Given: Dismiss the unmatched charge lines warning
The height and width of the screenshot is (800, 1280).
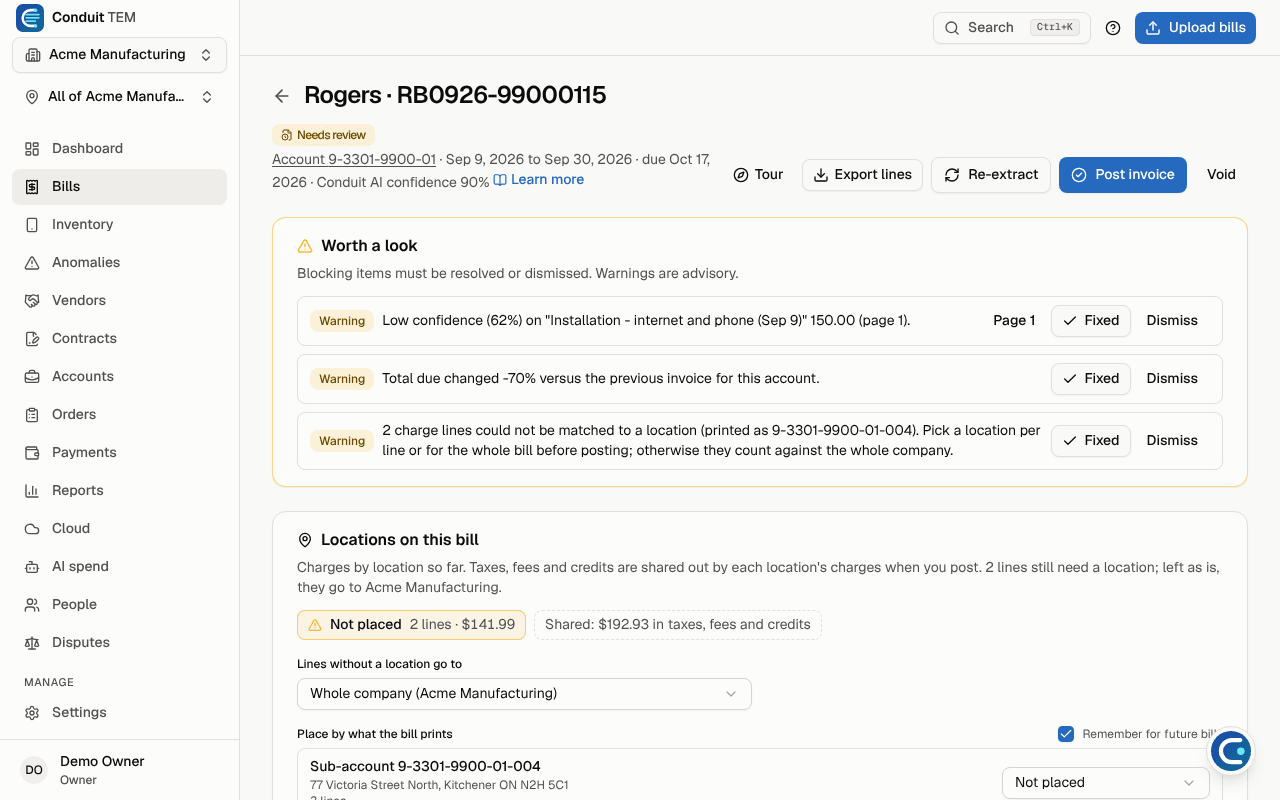Looking at the screenshot, I should point(1172,441).
